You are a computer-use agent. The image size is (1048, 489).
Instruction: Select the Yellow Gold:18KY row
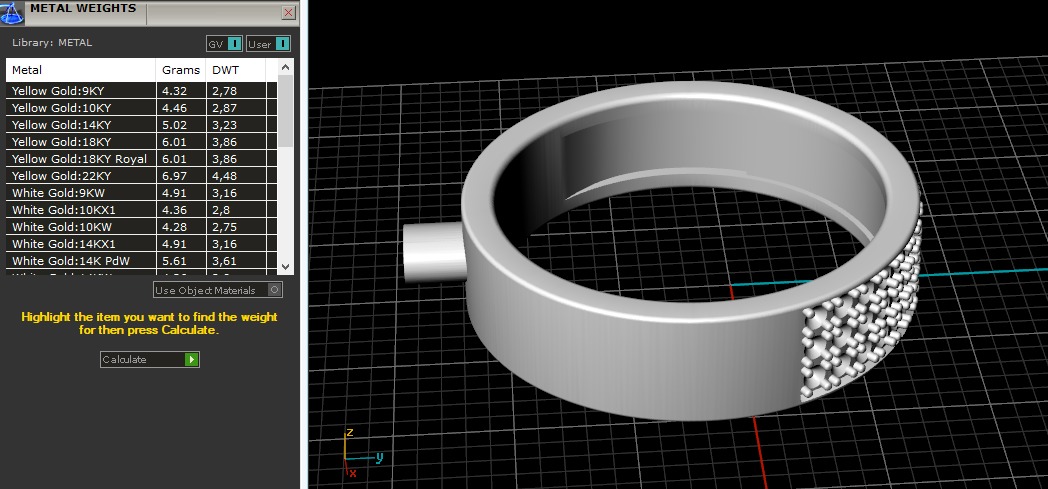click(141, 142)
